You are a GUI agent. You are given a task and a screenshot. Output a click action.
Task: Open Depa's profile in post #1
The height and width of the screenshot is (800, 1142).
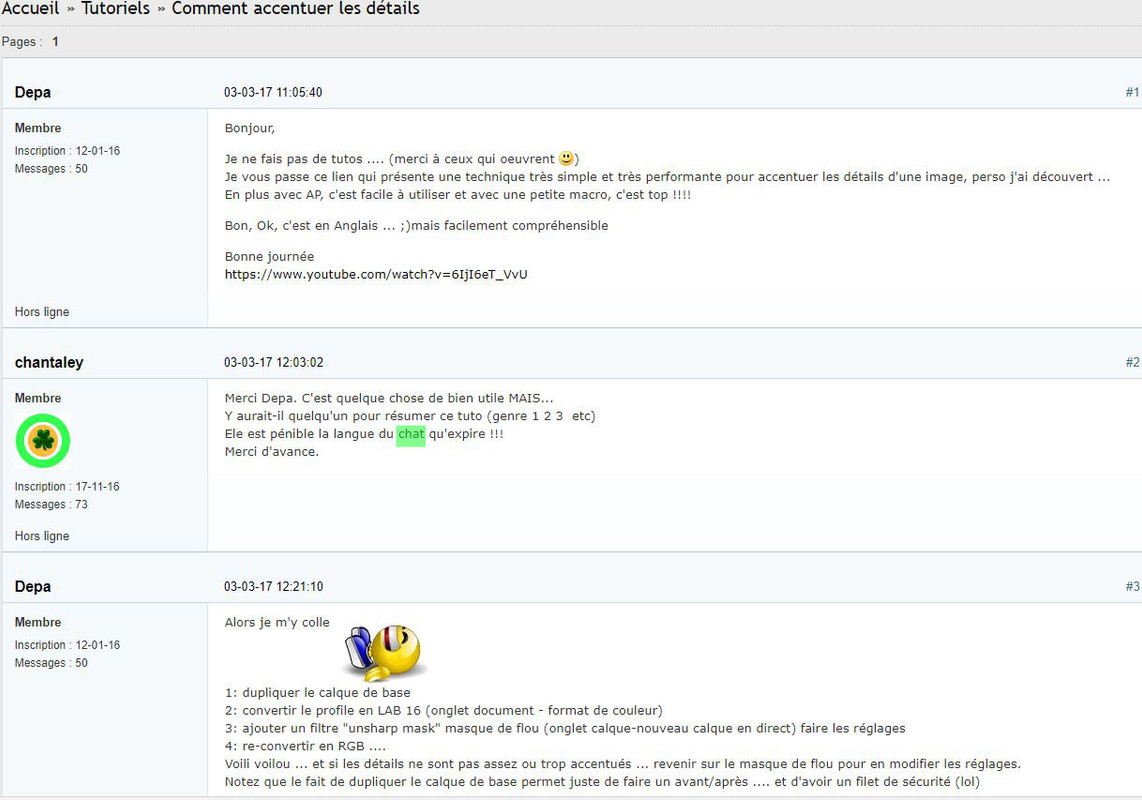(33, 93)
